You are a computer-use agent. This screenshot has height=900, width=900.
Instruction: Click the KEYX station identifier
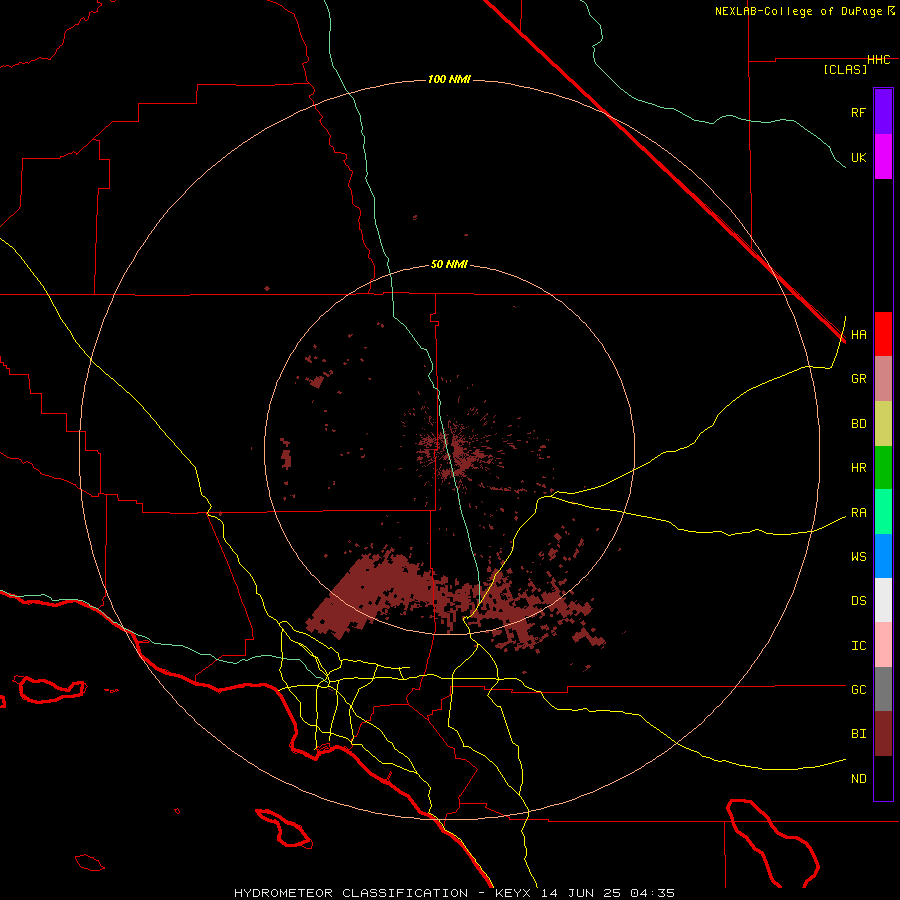tap(515, 893)
